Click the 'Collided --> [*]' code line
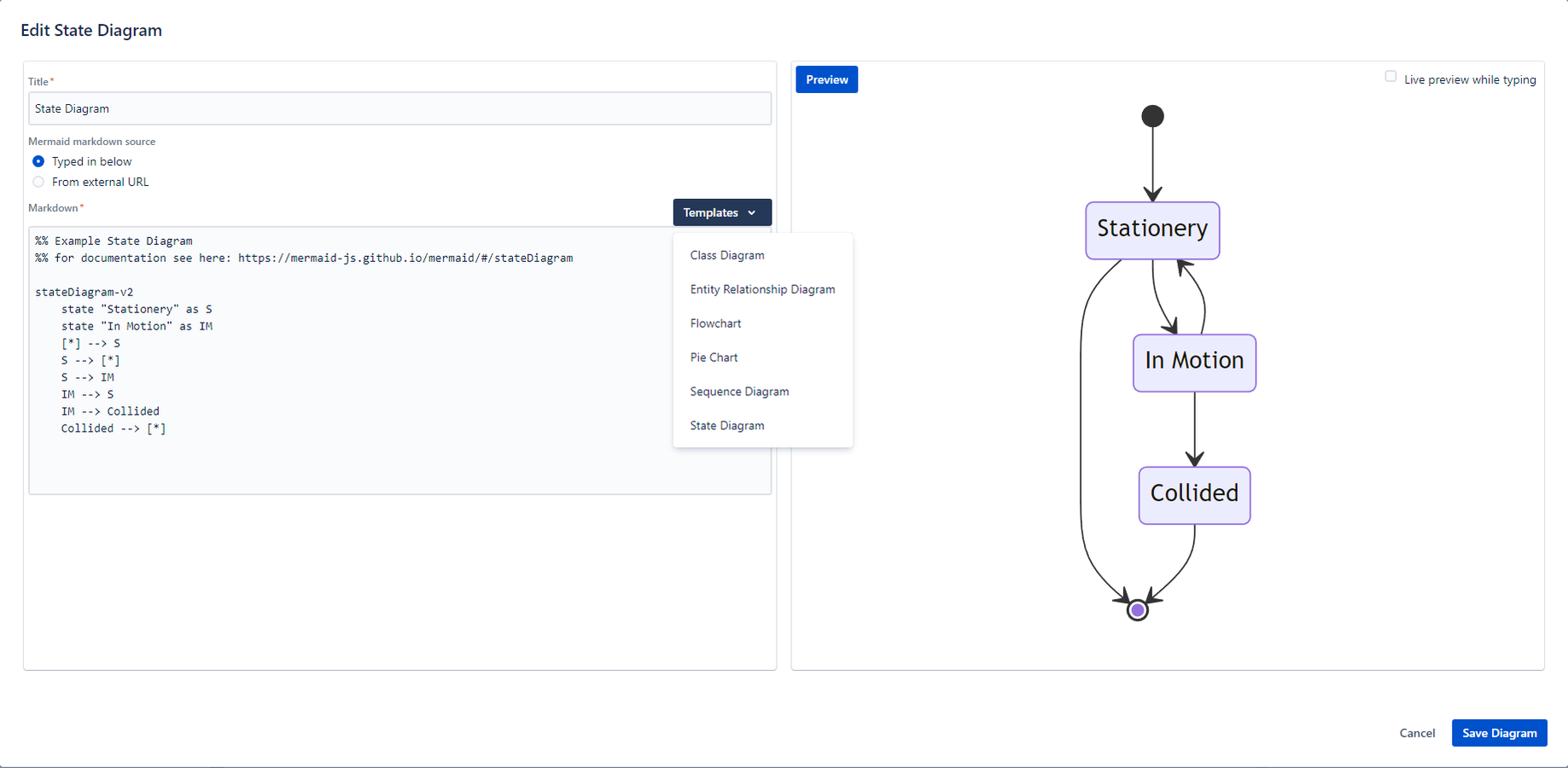The height and width of the screenshot is (768, 1568). click(114, 428)
